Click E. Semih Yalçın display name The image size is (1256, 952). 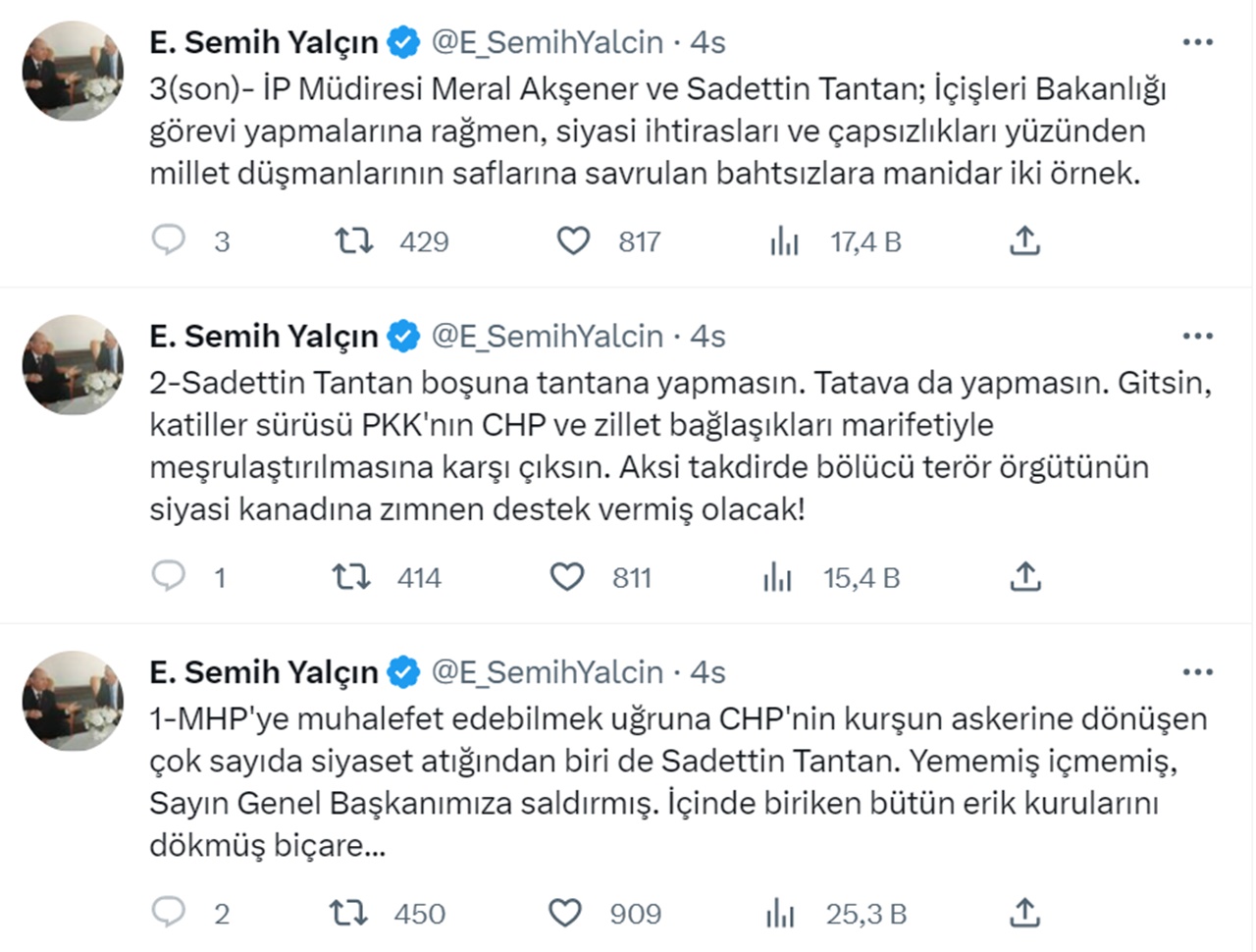[264, 41]
